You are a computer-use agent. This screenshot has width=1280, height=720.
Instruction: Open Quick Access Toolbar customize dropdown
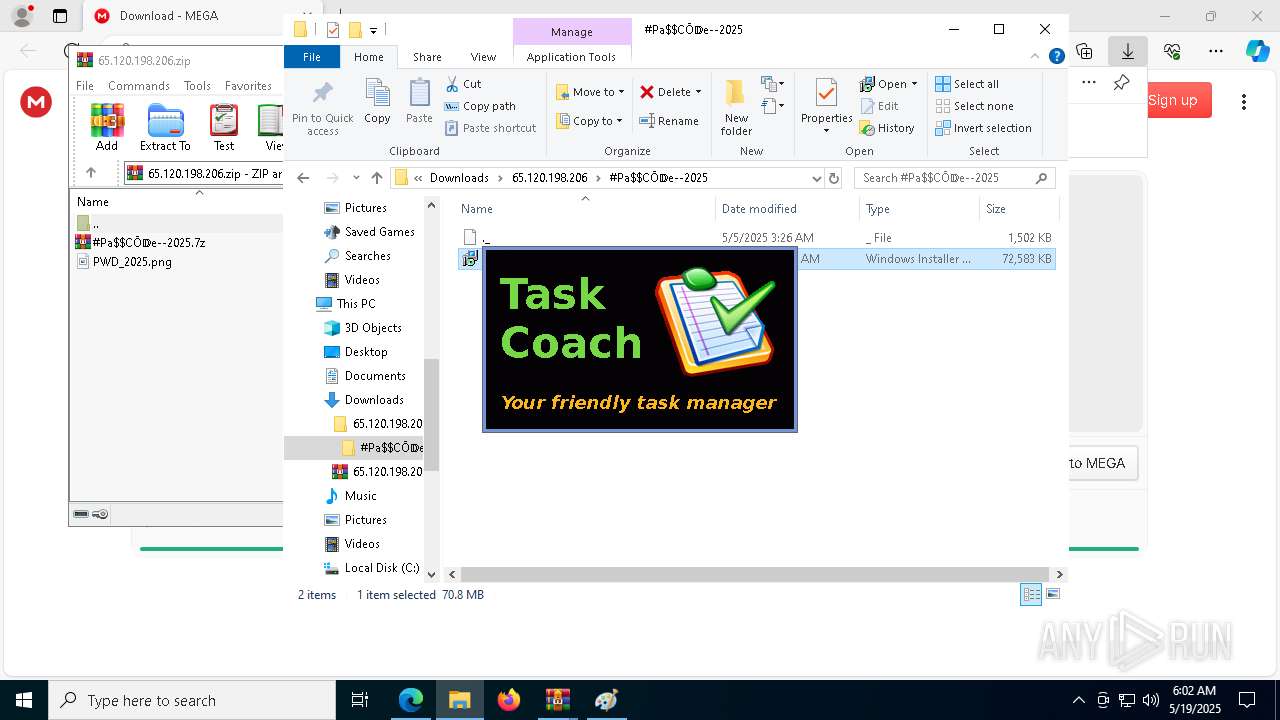tap(373, 30)
